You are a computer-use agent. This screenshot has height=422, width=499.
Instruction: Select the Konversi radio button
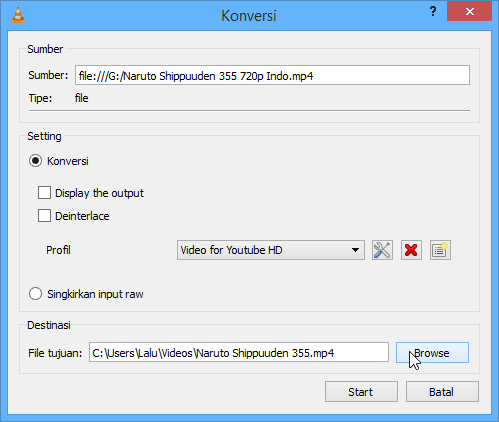point(35,161)
